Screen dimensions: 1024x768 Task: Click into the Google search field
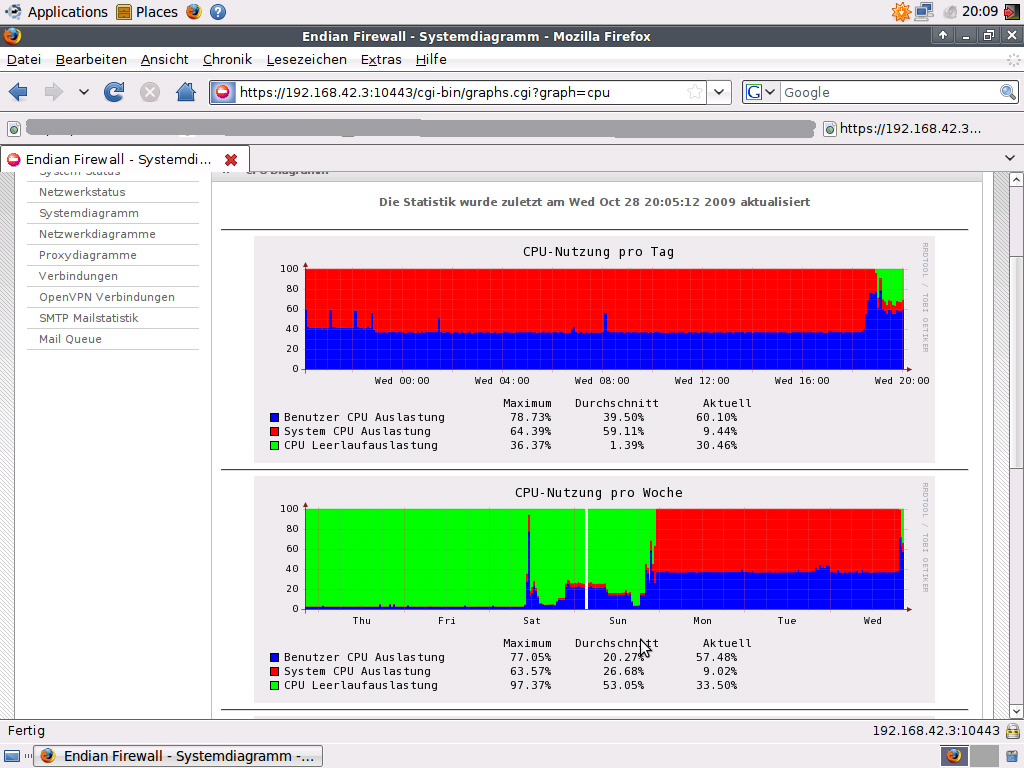[x=889, y=92]
